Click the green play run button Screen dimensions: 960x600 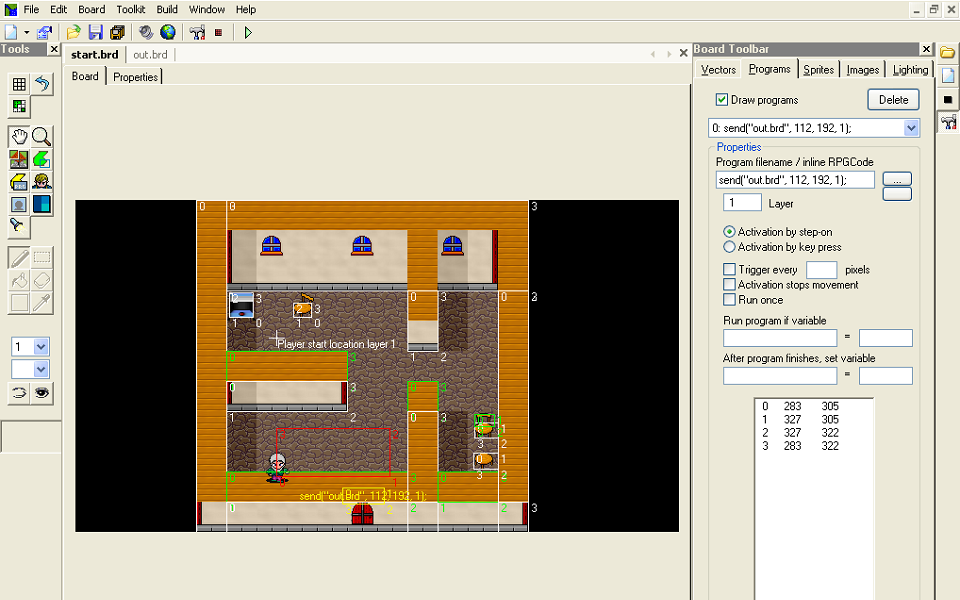click(248, 32)
